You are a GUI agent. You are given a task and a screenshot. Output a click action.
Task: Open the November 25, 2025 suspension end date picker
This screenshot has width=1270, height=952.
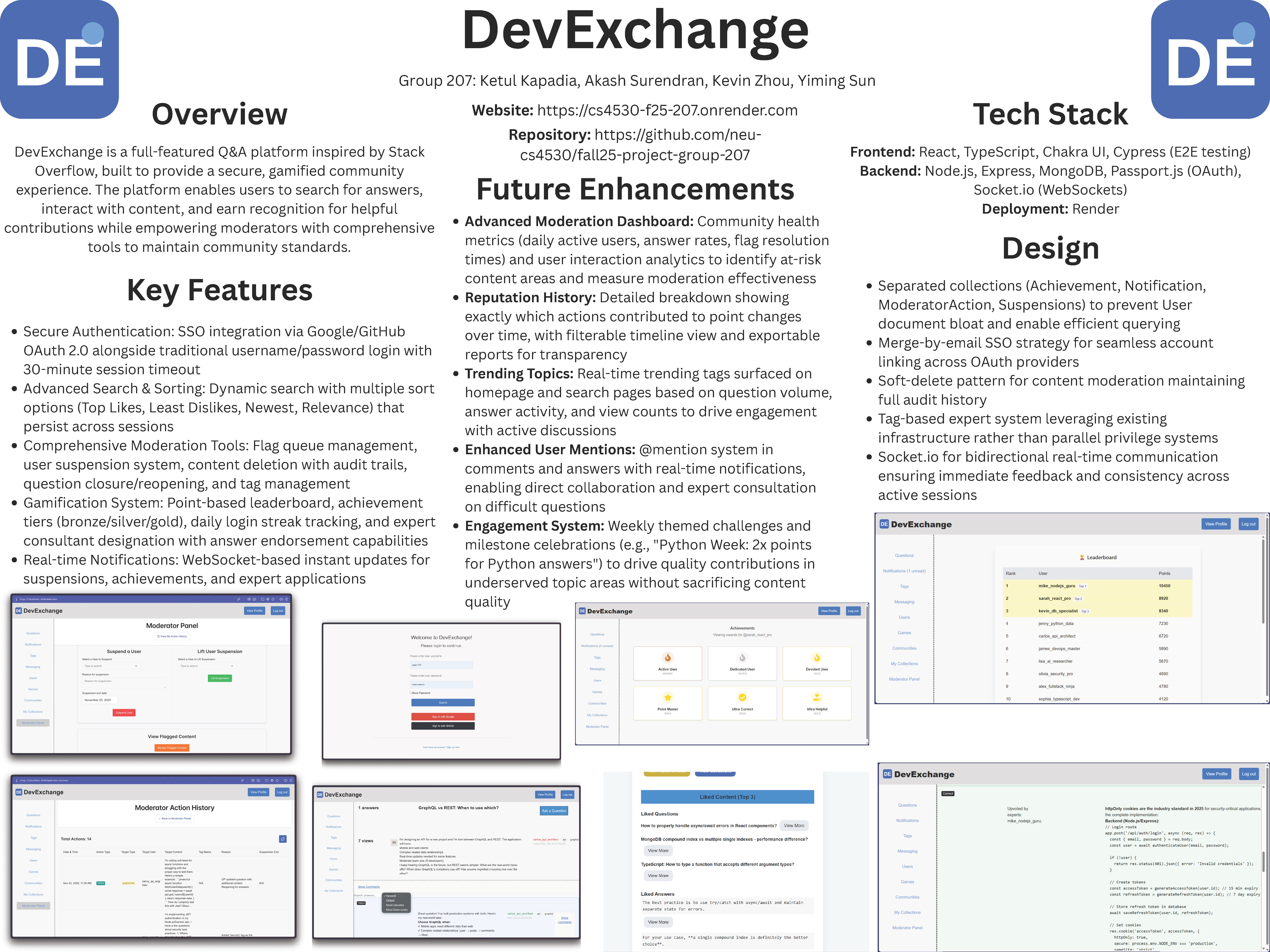point(100,700)
